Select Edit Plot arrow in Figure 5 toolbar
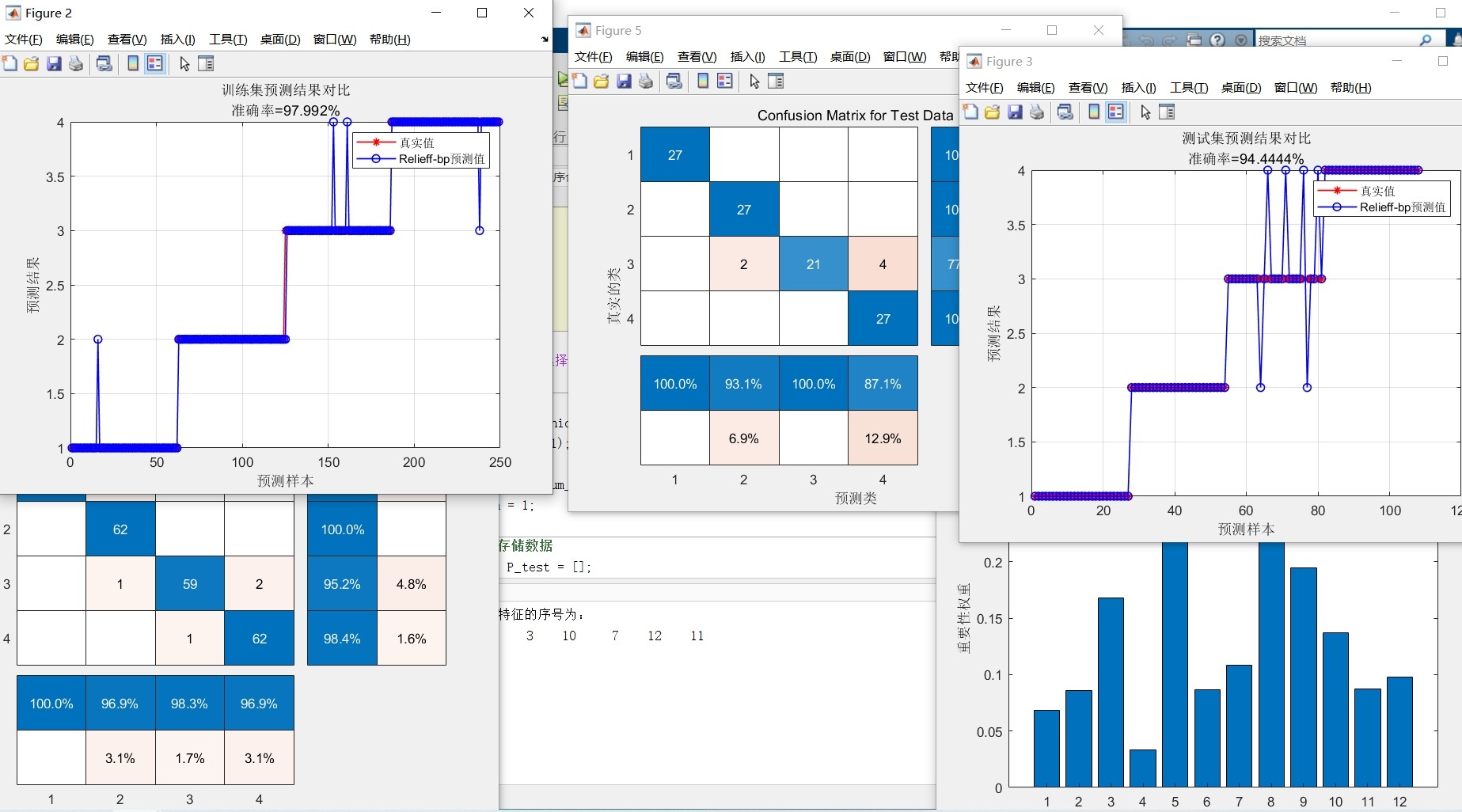 pyautogui.click(x=754, y=82)
